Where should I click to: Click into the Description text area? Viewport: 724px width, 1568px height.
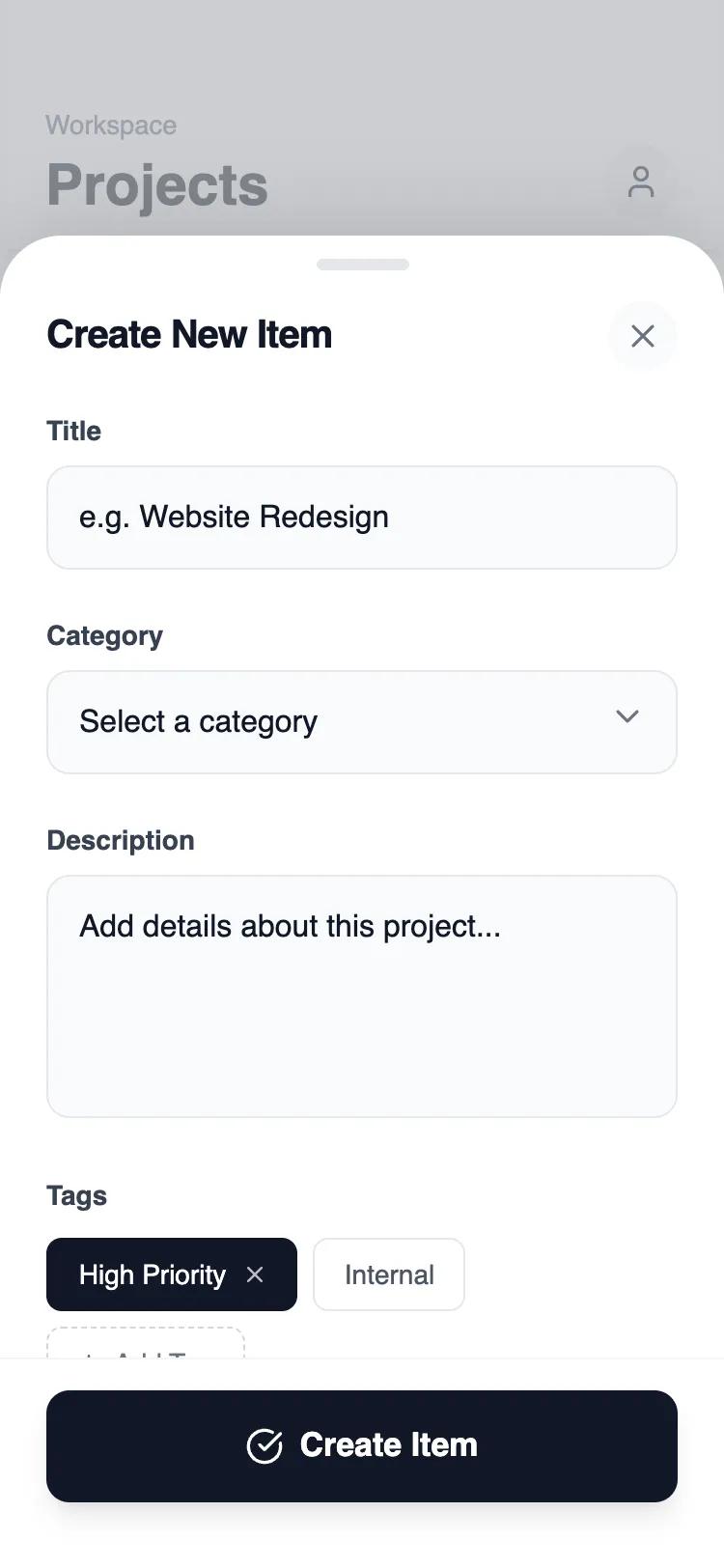click(x=362, y=996)
